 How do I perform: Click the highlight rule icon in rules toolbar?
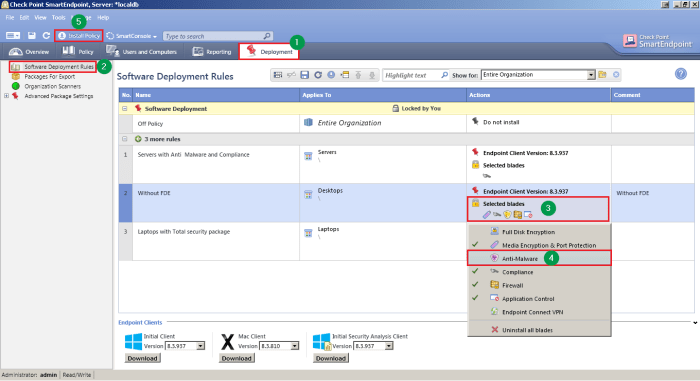(345, 75)
